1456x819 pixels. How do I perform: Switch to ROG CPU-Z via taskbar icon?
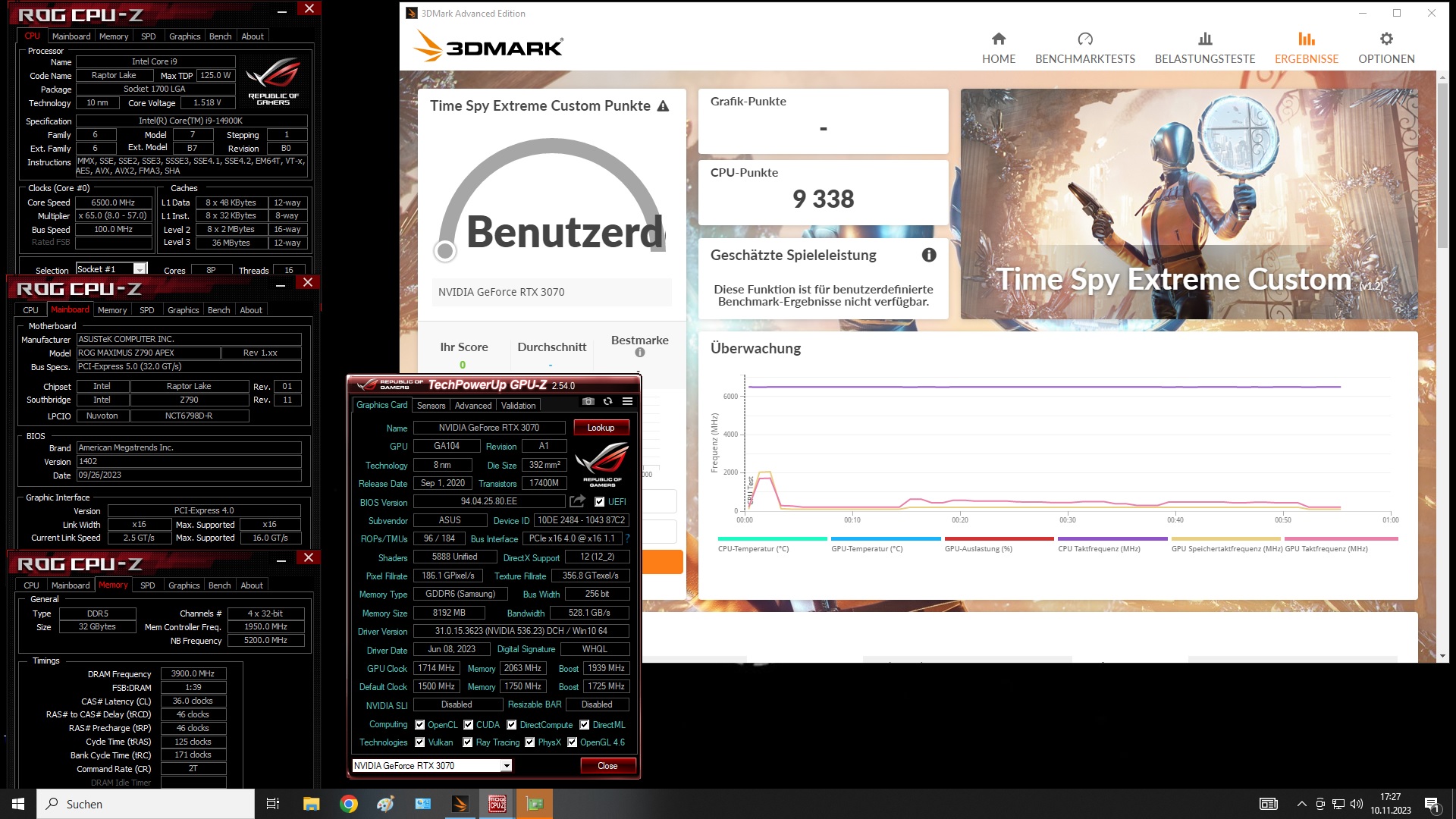[x=497, y=804]
